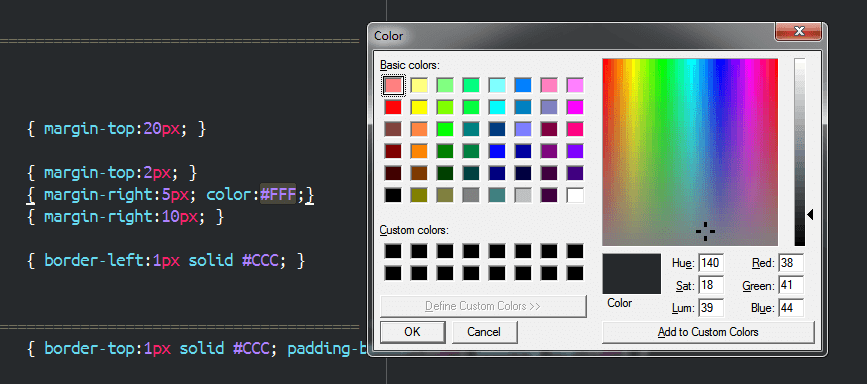Click the Hue value field
The width and height of the screenshot is (867, 384).
coord(711,263)
